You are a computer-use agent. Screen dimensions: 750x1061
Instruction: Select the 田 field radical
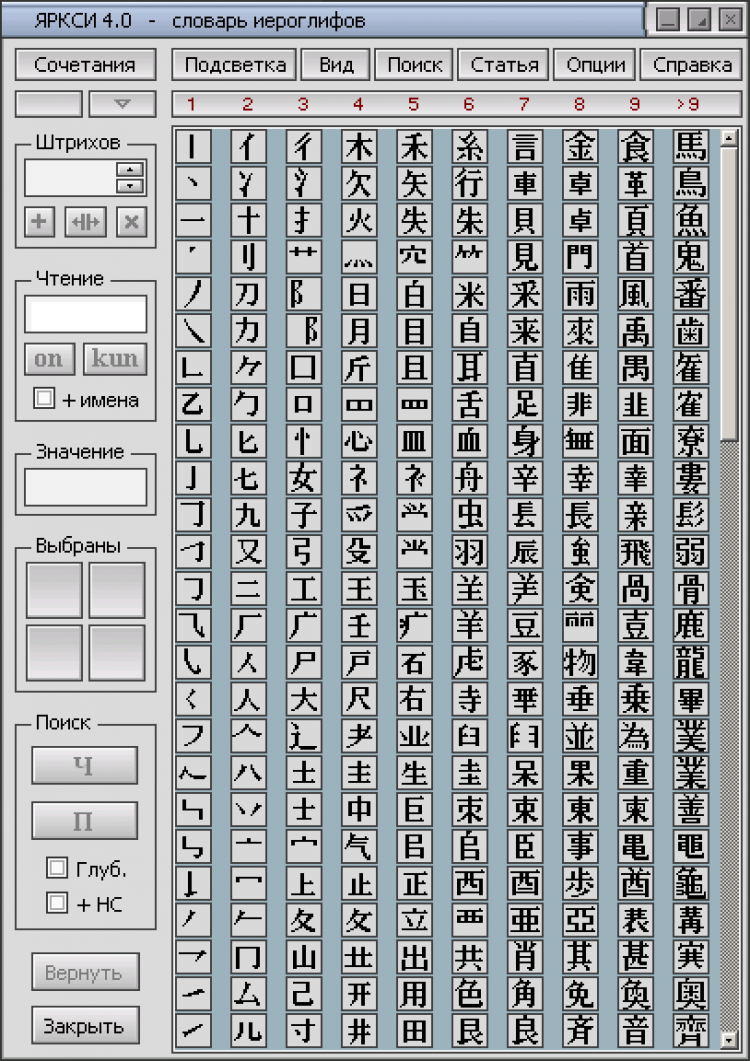(x=414, y=1031)
